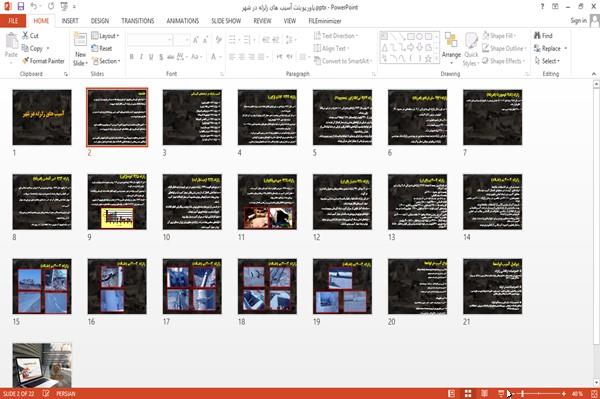Click Shape Outline option
The image size is (600, 399).
[504, 48]
